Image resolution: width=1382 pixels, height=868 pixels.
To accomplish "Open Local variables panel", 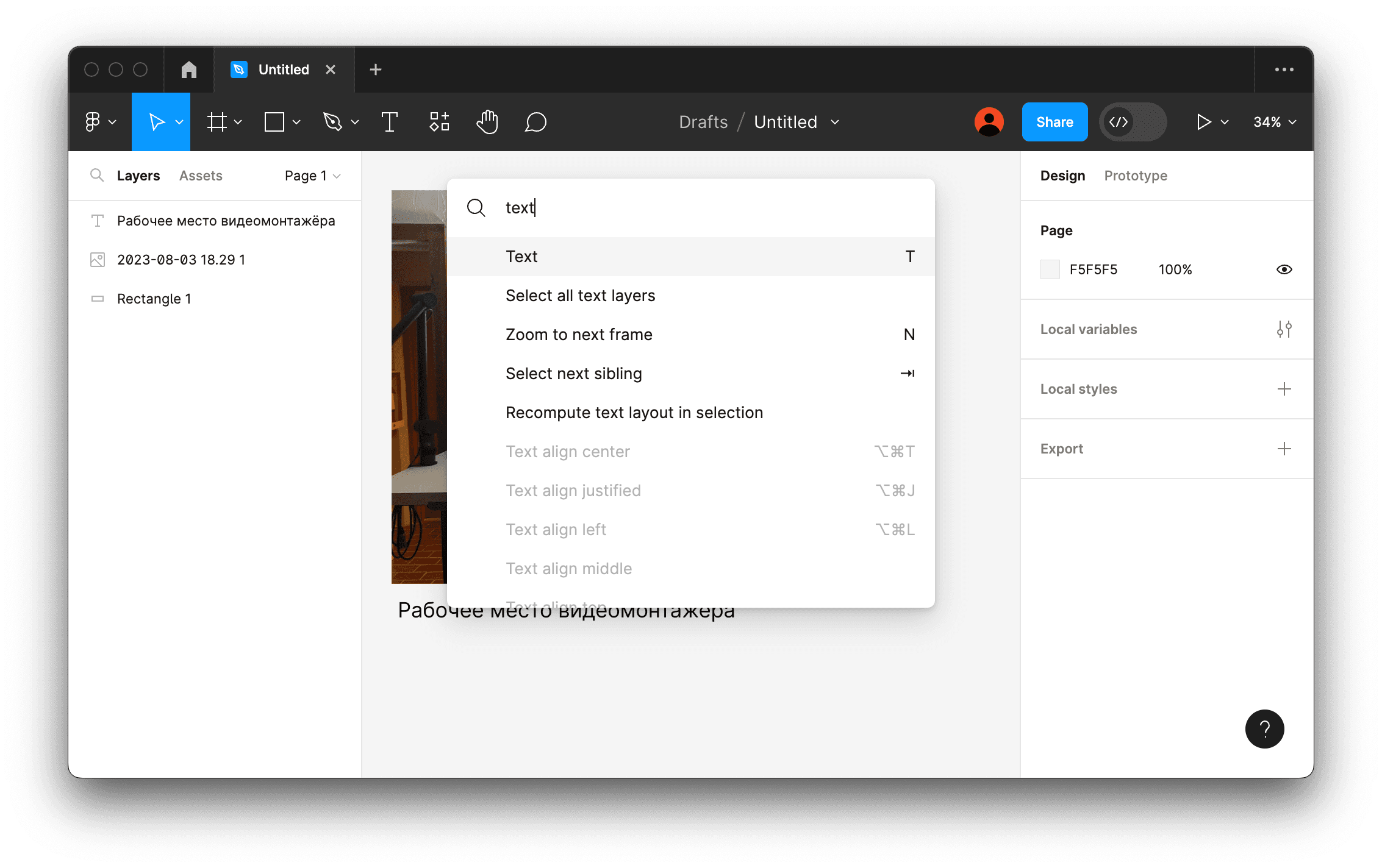I will [1283, 329].
